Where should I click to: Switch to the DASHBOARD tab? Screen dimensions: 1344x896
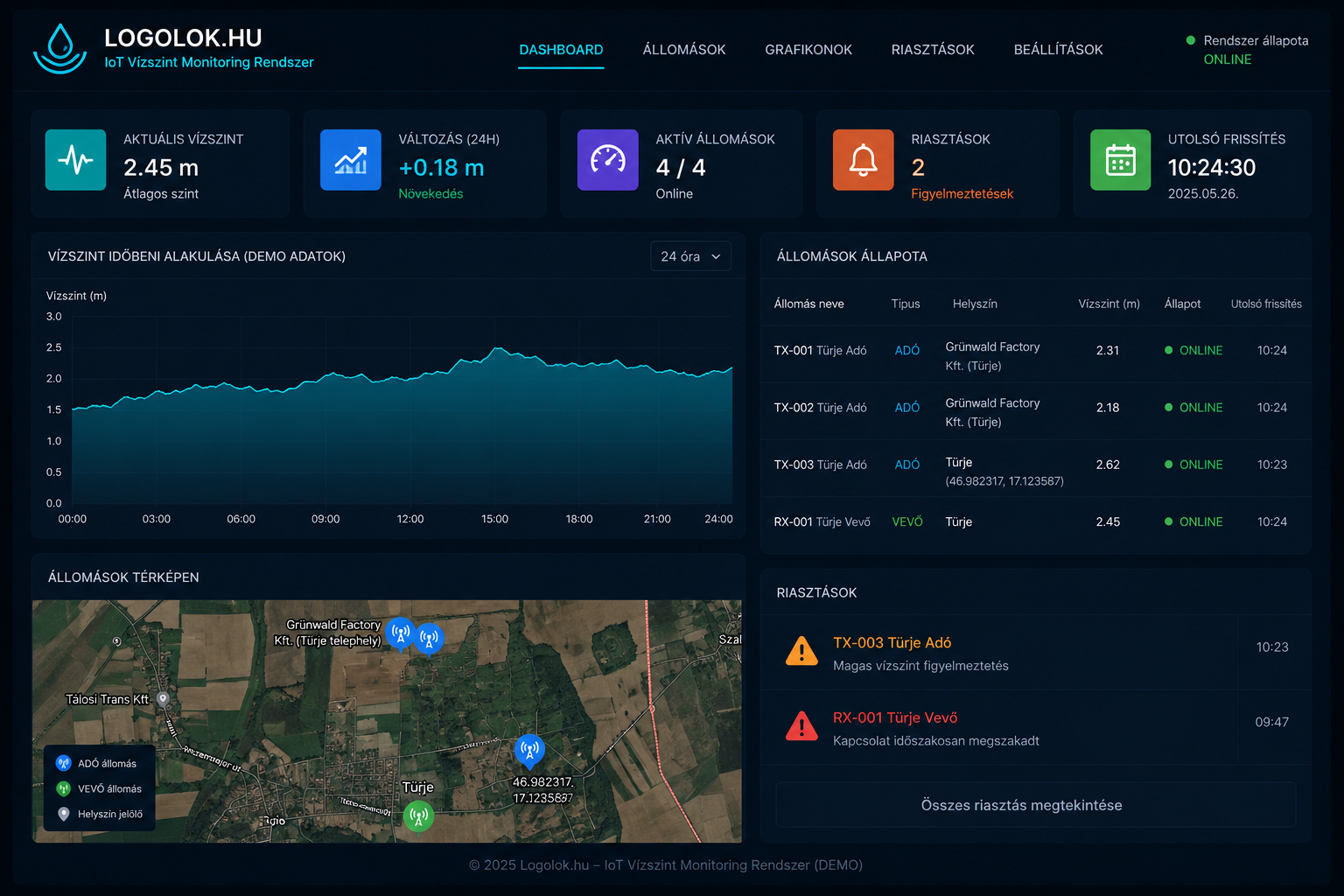point(561,50)
